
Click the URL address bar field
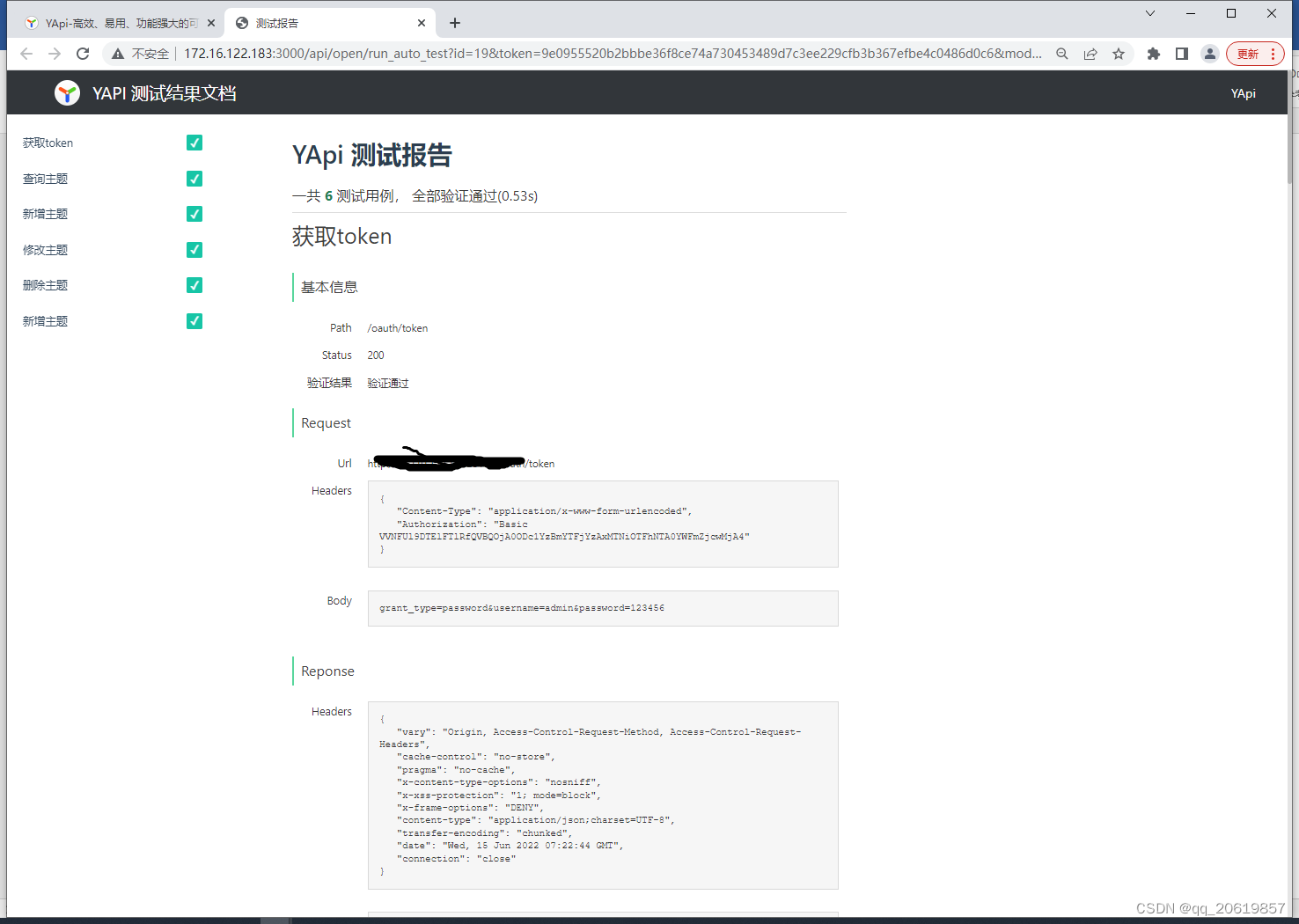click(x=612, y=54)
